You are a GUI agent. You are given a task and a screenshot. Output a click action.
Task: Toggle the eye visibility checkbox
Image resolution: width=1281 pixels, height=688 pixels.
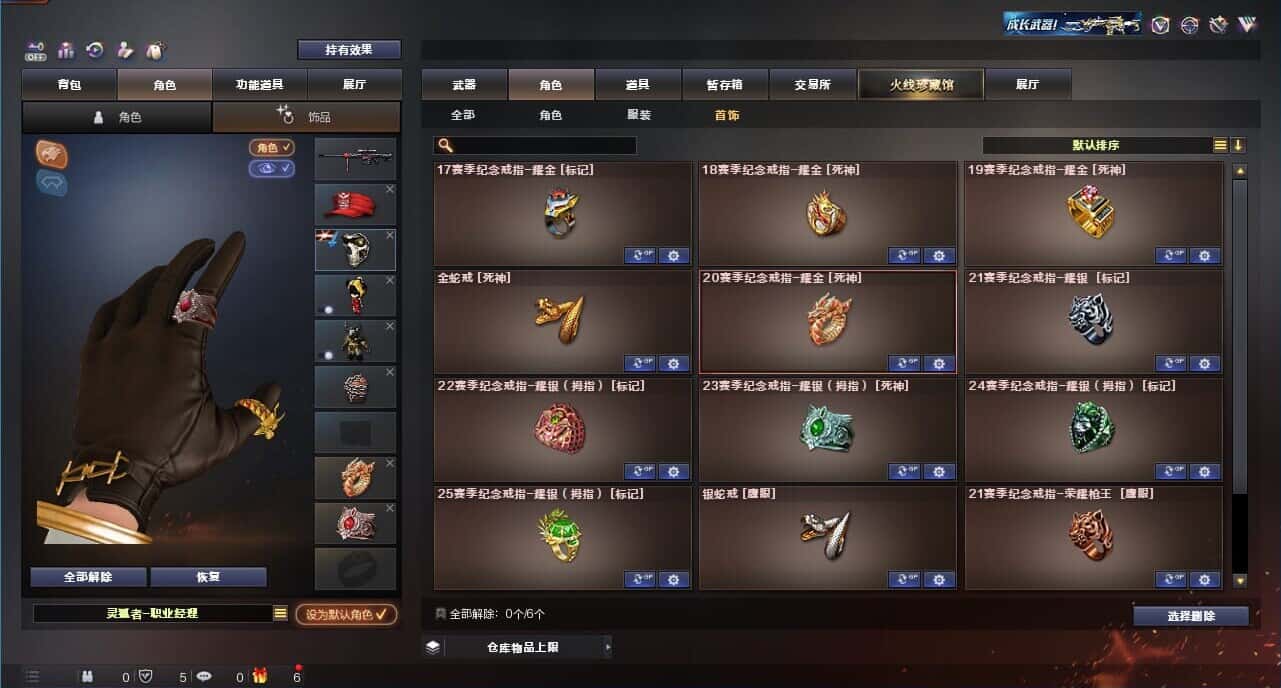pyautogui.click(x=272, y=168)
